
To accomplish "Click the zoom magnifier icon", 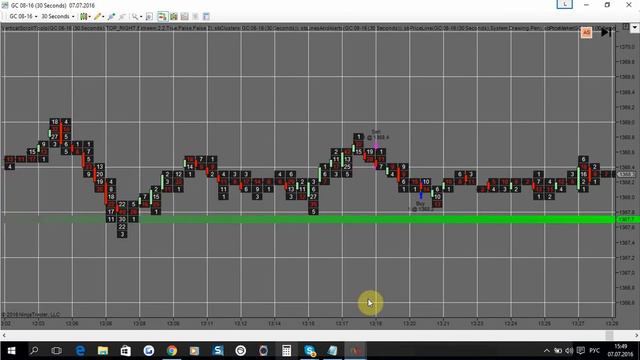I will (135, 16).
